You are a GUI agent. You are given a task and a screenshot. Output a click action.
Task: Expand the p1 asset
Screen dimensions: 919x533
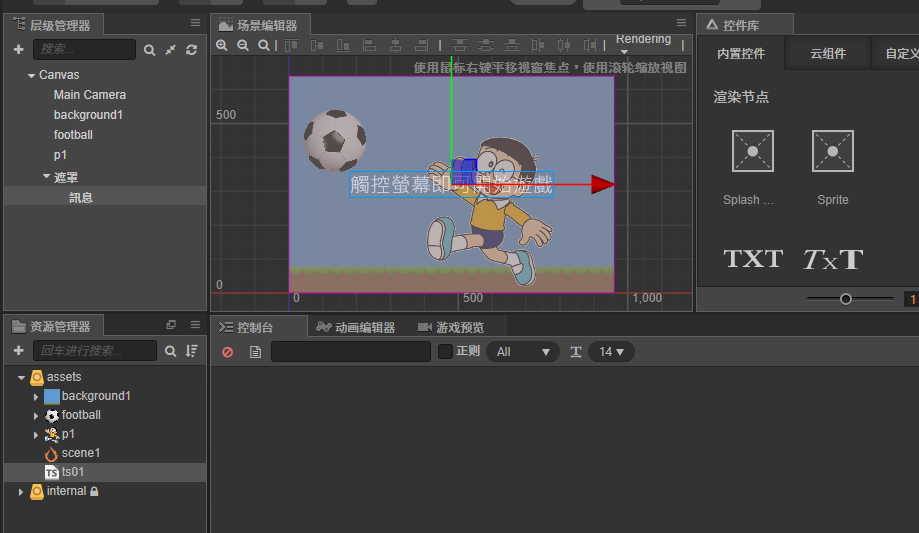36,435
